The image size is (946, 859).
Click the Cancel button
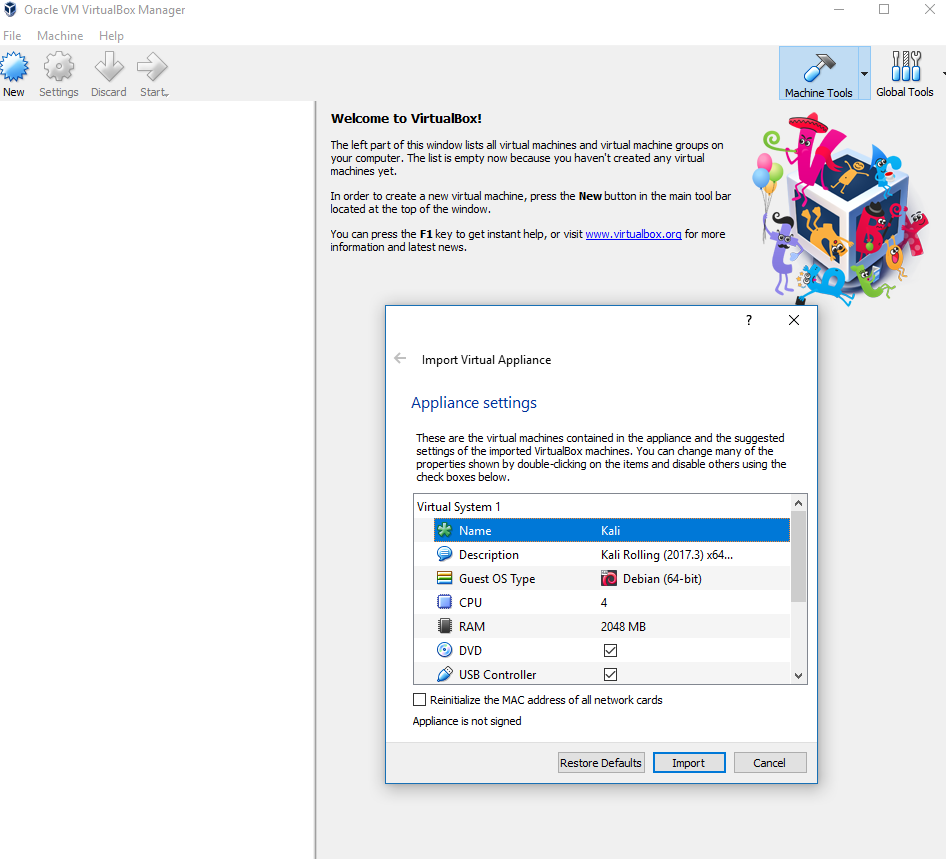(x=770, y=762)
